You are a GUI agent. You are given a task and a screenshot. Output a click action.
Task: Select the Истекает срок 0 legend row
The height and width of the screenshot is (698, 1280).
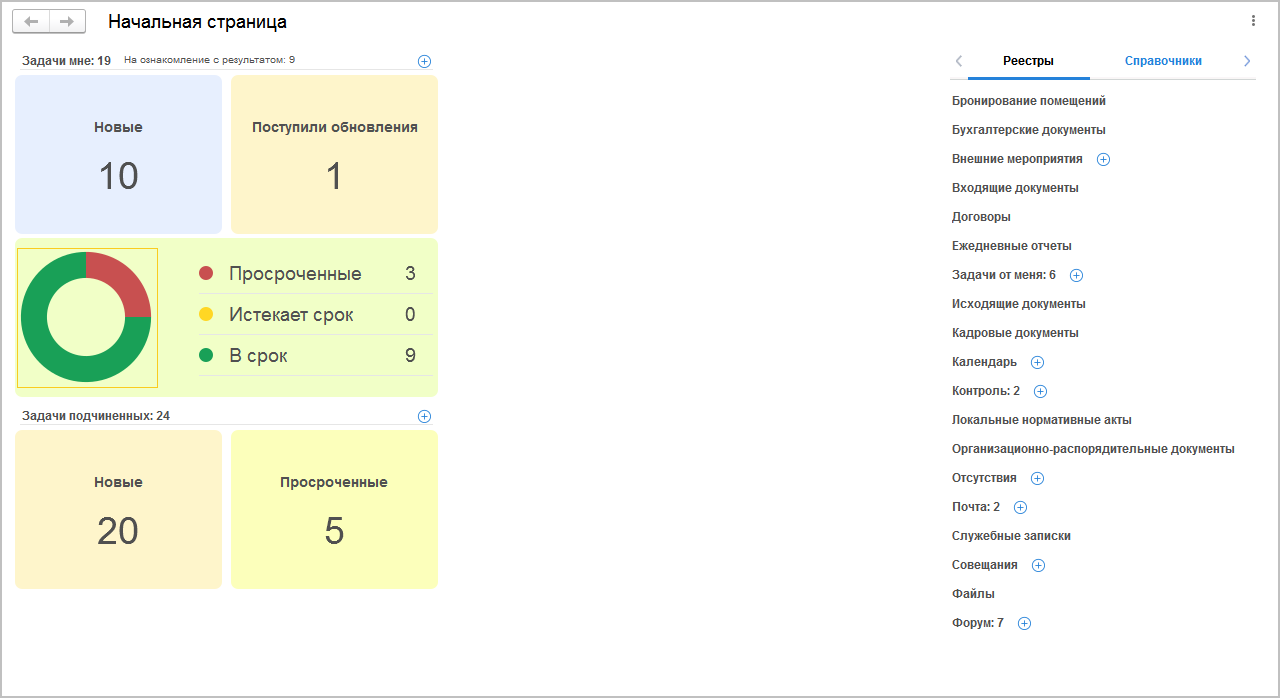pos(315,315)
